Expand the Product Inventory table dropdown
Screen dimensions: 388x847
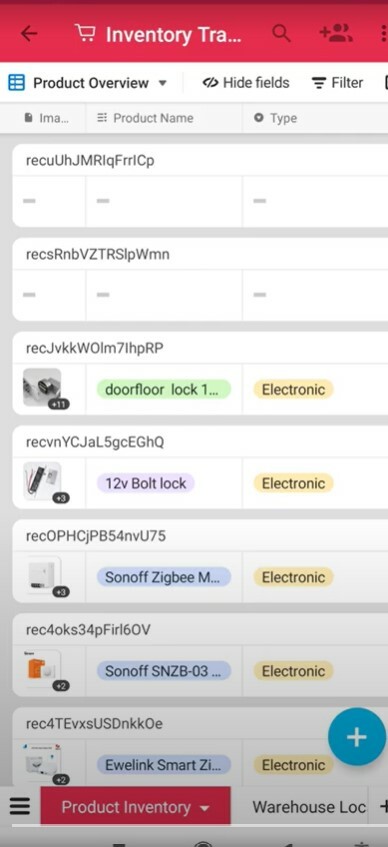[204, 809]
